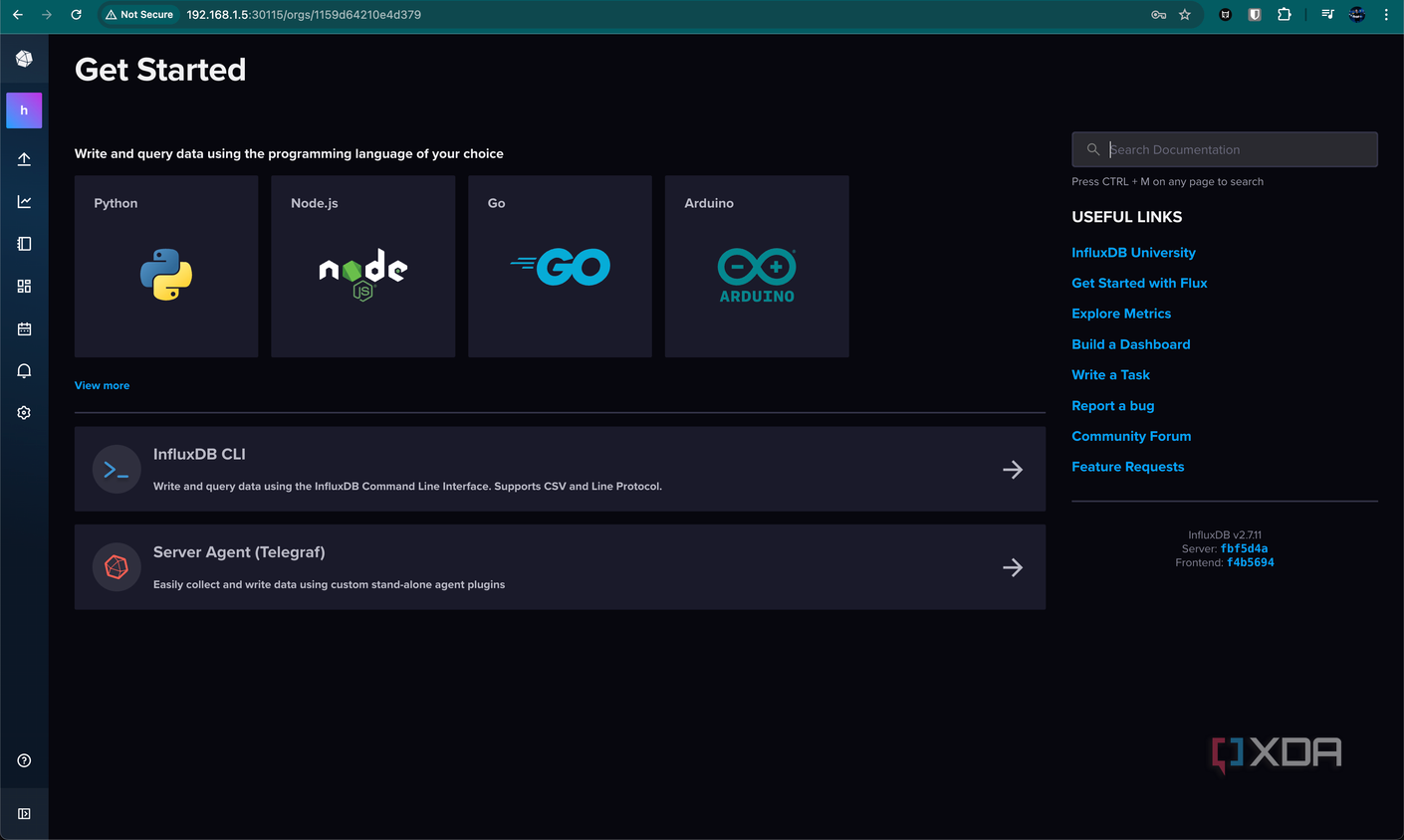
Task: Open Data Explorer graph icon
Action: point(24,202)
